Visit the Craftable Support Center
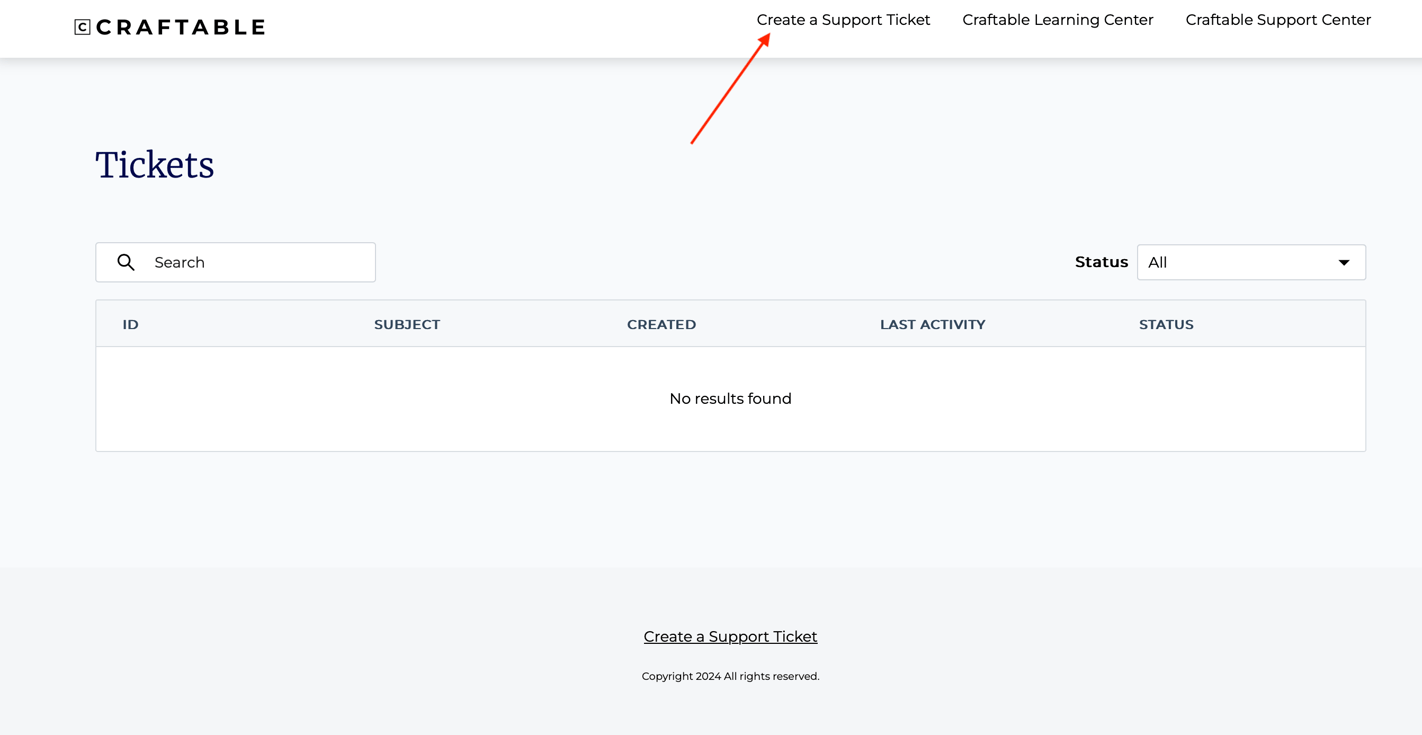 click(1278, 19)
